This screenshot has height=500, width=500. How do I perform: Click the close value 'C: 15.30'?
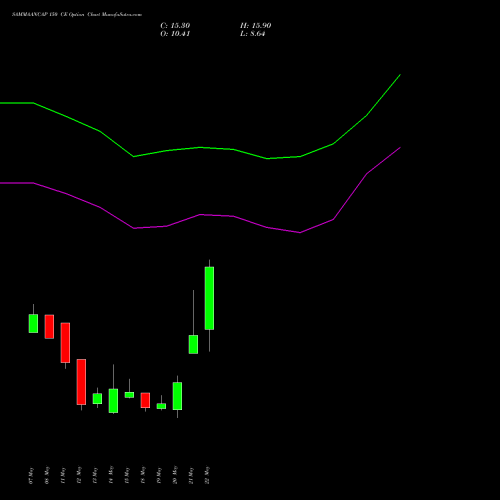175,26
